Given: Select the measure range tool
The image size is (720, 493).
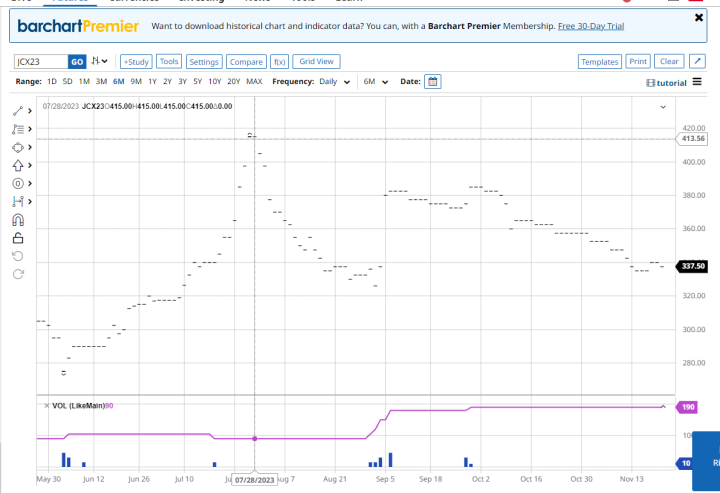Looking at the screenshot, I should 17,201.
